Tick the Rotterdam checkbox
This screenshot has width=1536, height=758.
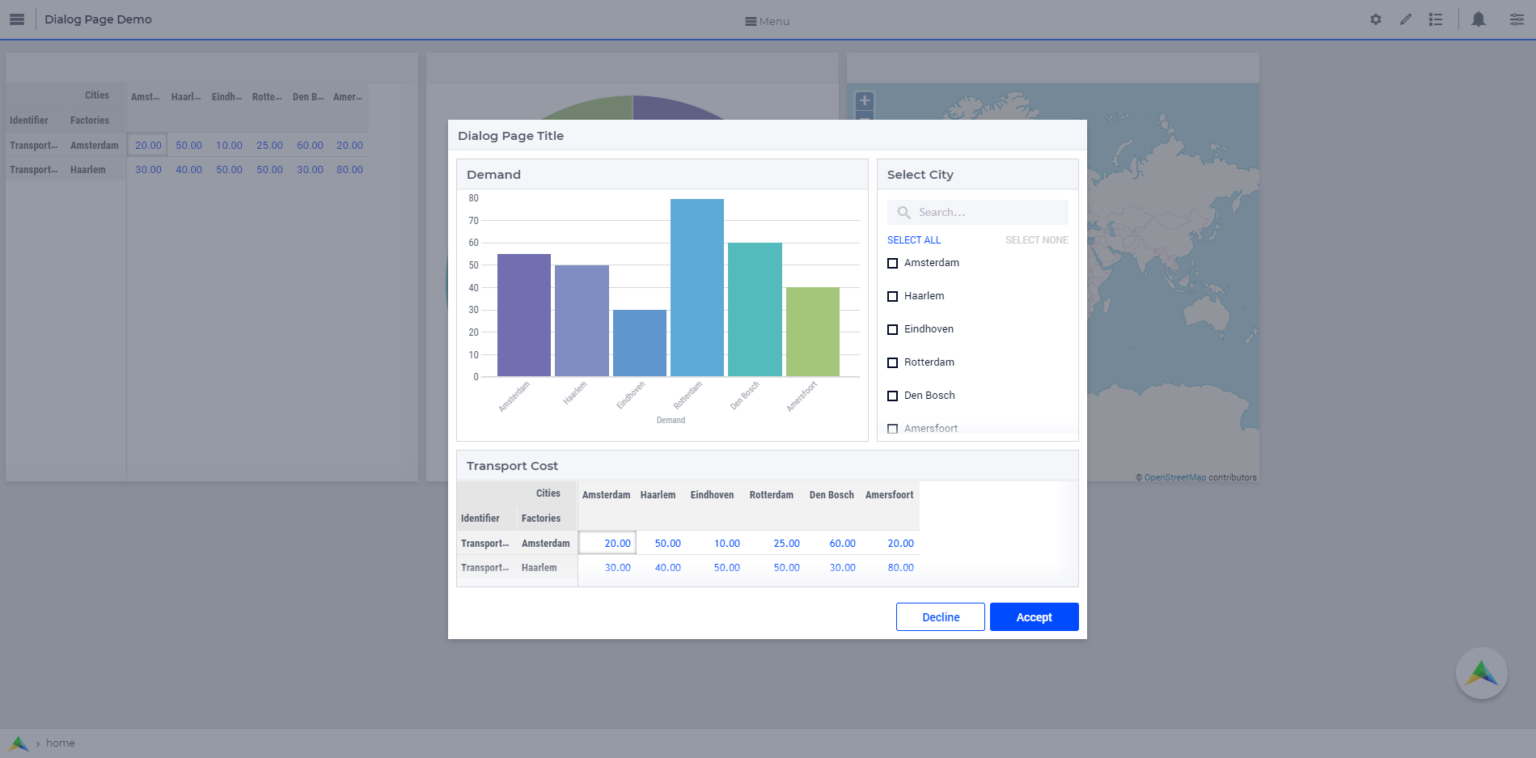coord(892,362)
